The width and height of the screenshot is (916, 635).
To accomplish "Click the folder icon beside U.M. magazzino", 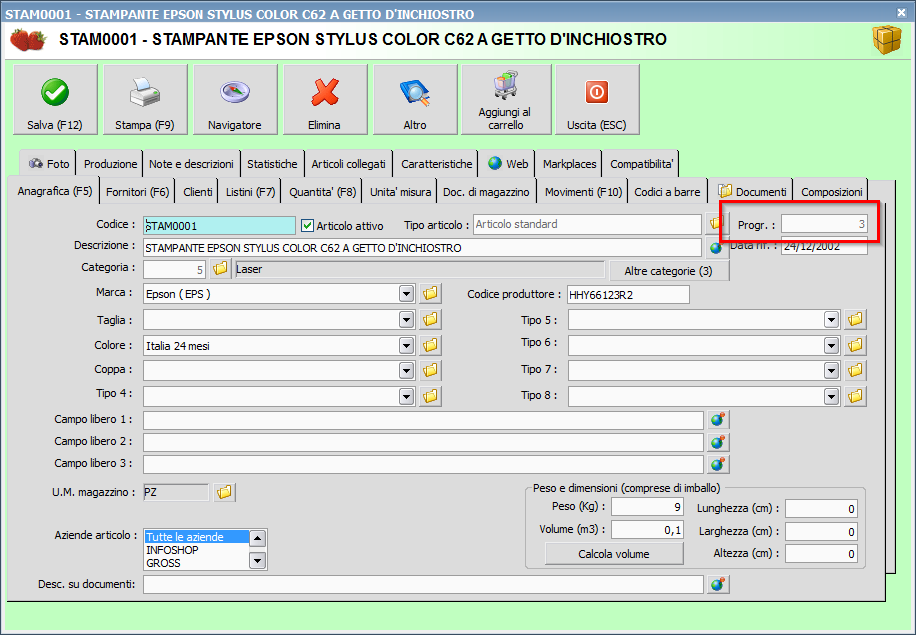I will [224, 492].
